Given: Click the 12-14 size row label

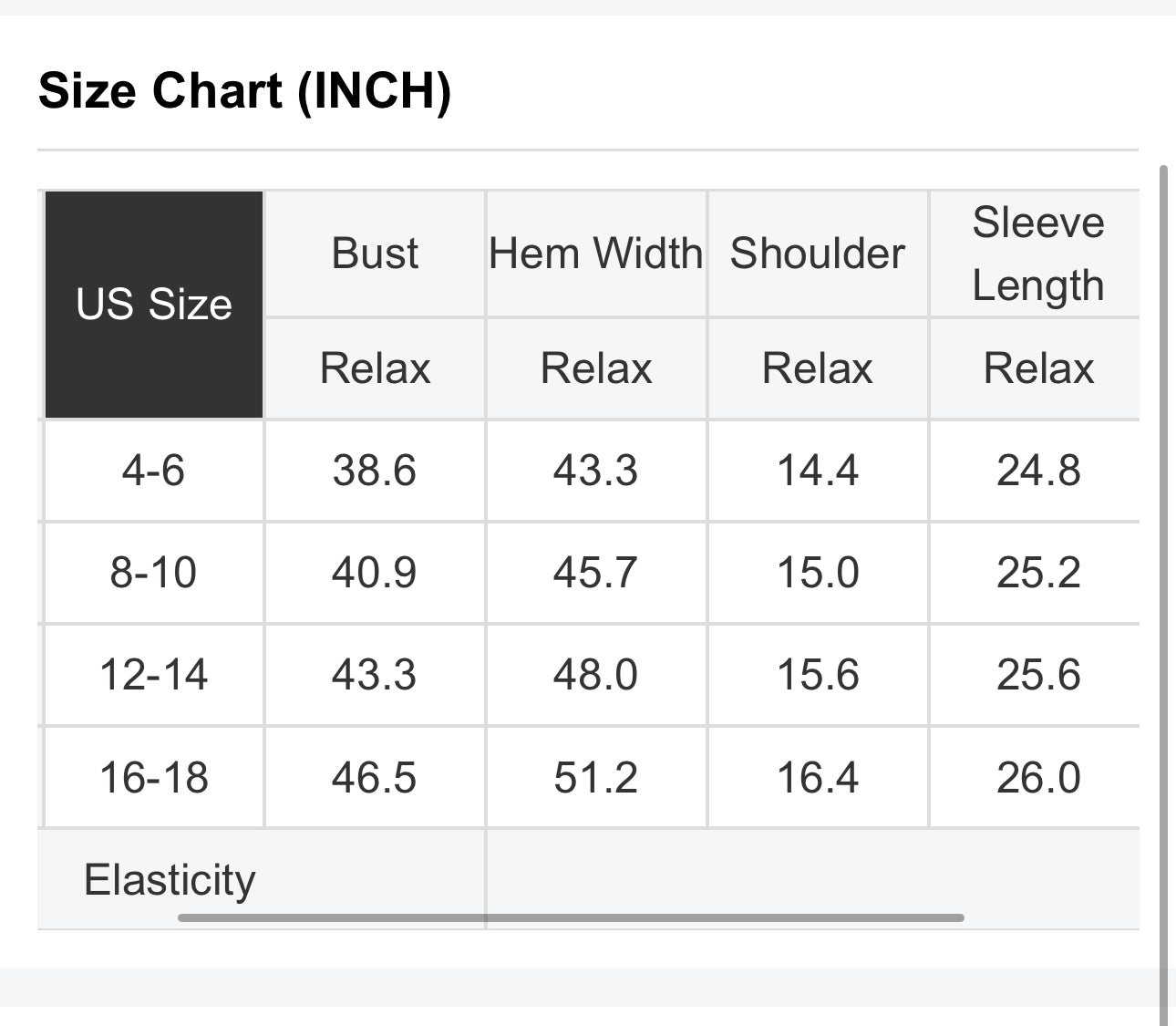Looking at the screenshot, I should [153, 675].
